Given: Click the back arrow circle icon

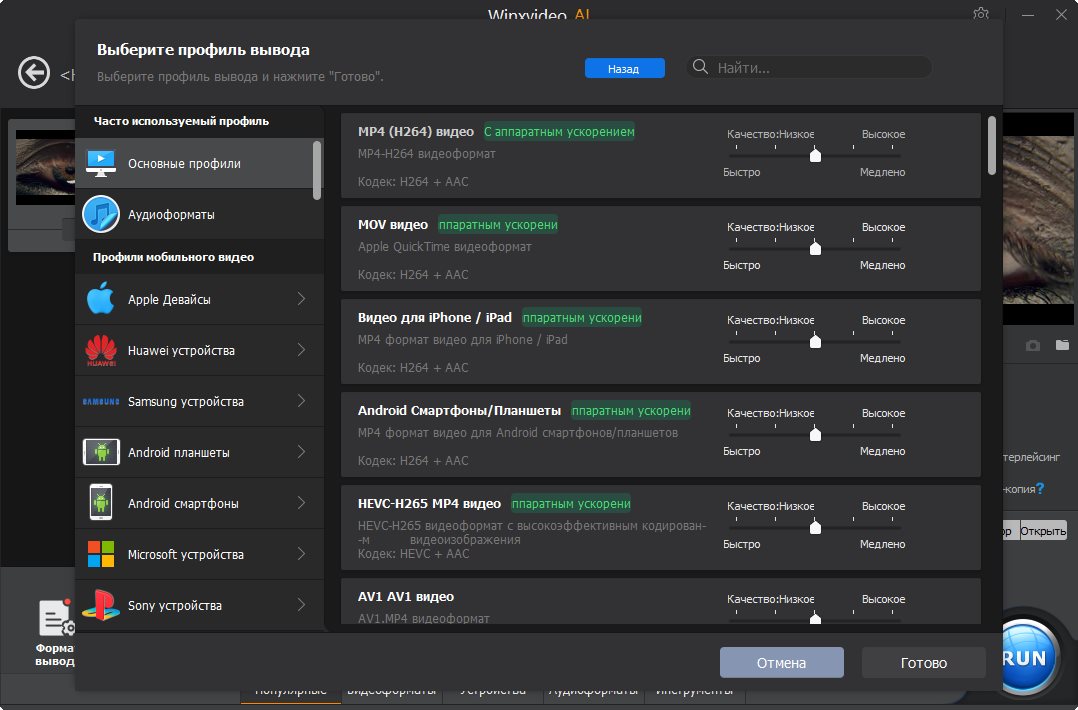Looking at the screenshot, I should (x=34, y=73).
